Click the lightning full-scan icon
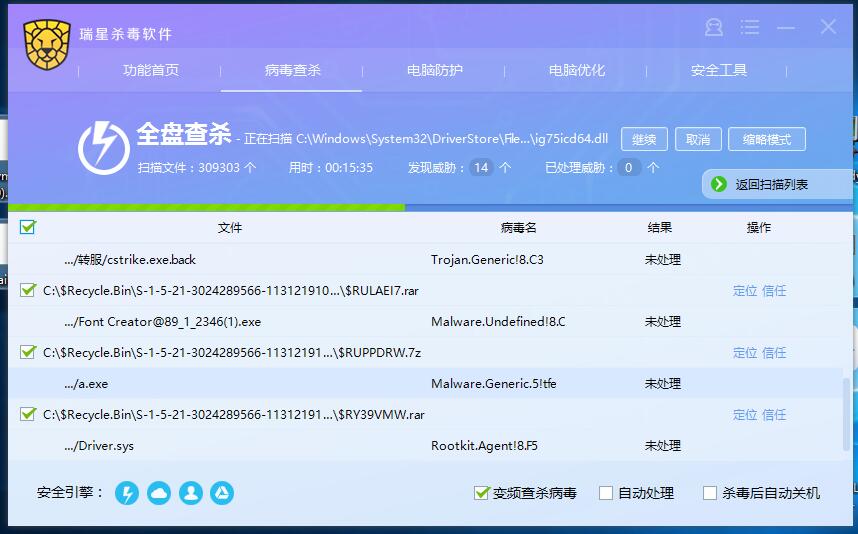This screenshot has height=534, width=858. pos(104,148)
